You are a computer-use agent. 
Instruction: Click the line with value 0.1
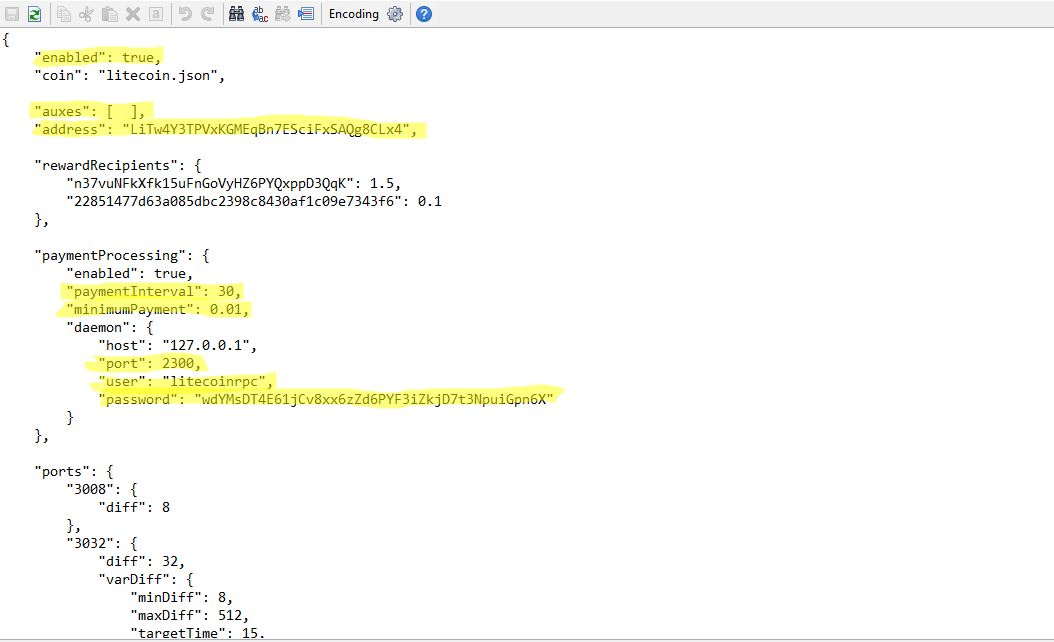[x=254, y=202]
